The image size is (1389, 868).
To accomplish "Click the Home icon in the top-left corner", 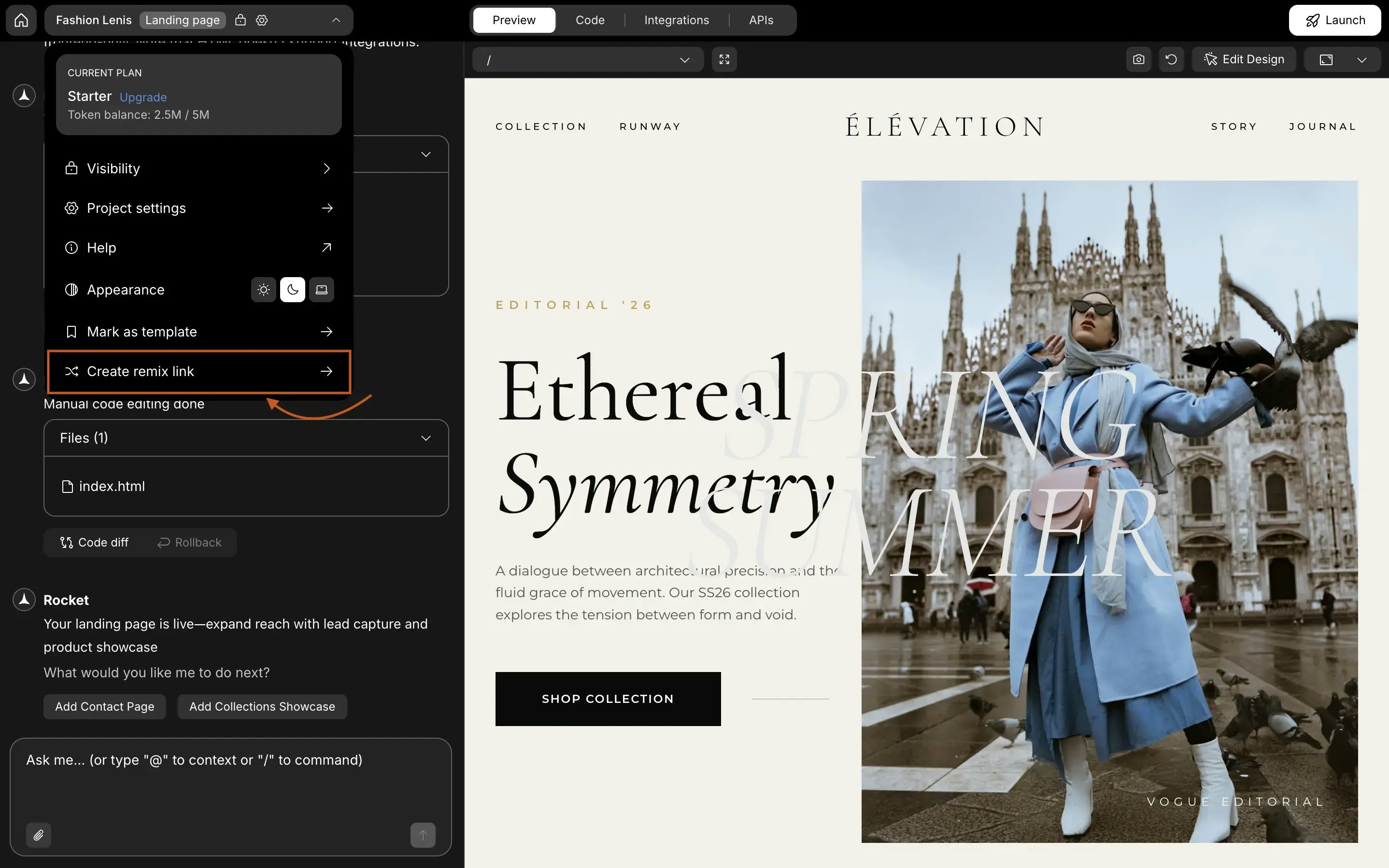I will pos(21,19).
